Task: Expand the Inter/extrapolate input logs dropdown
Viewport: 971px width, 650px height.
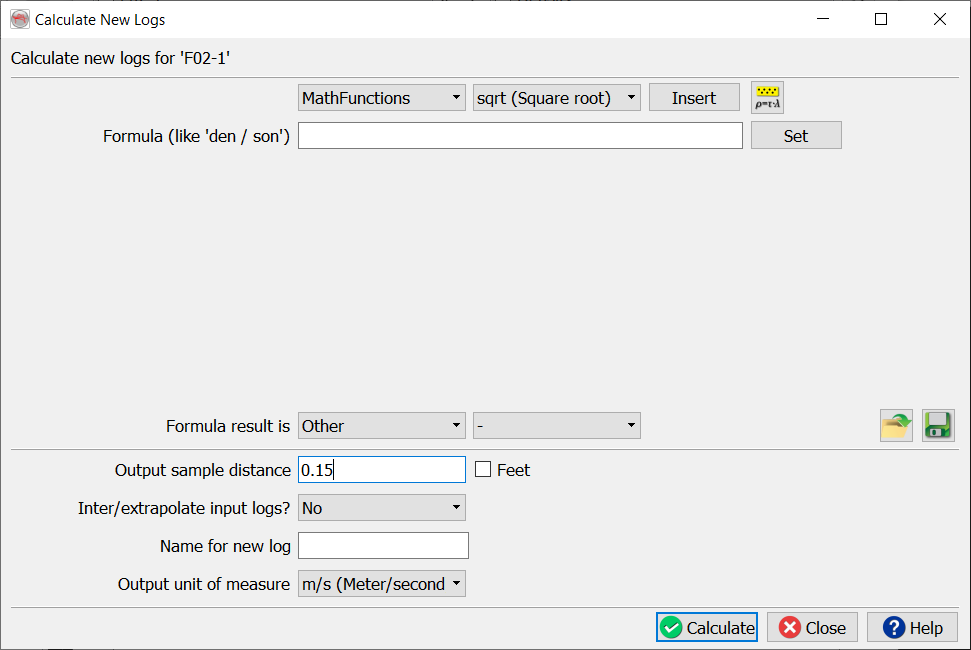Action: pos(382,508)
